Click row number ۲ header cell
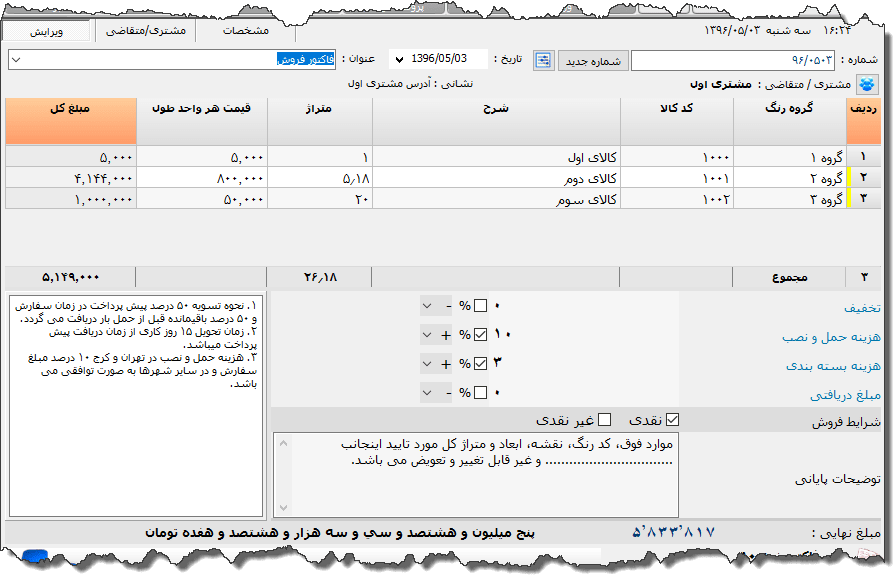The height and width of the screenshot is (575, 893). [864, 178]
